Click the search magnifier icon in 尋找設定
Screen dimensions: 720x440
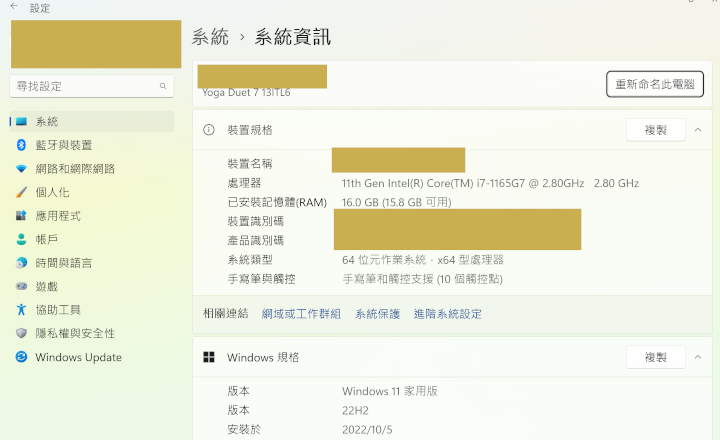point(163,86)
